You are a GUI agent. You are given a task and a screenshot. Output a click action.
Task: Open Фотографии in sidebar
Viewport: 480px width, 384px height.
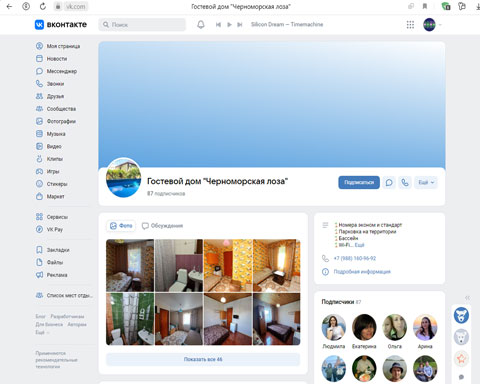(56, 121)
